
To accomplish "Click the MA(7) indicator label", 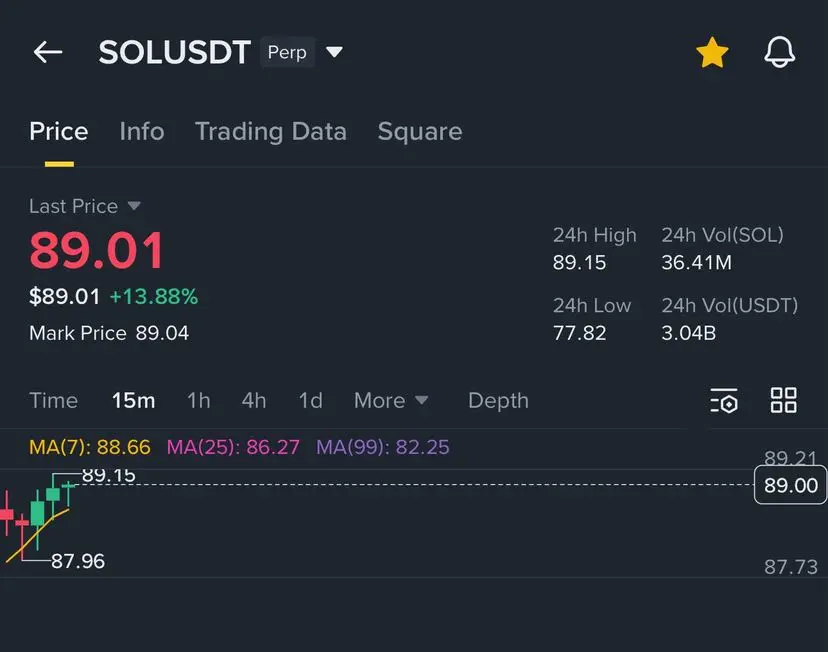I will click(90, 447).
